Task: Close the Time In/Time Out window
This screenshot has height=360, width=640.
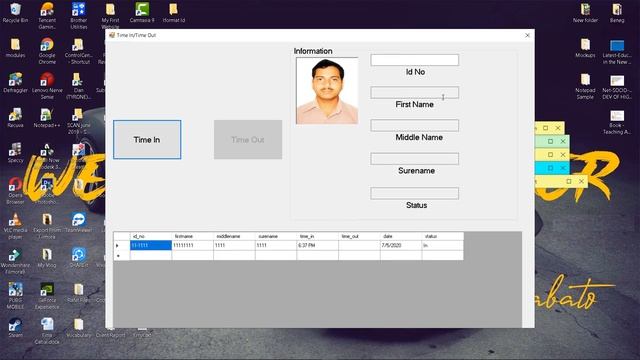Action: tap(527, 36)
